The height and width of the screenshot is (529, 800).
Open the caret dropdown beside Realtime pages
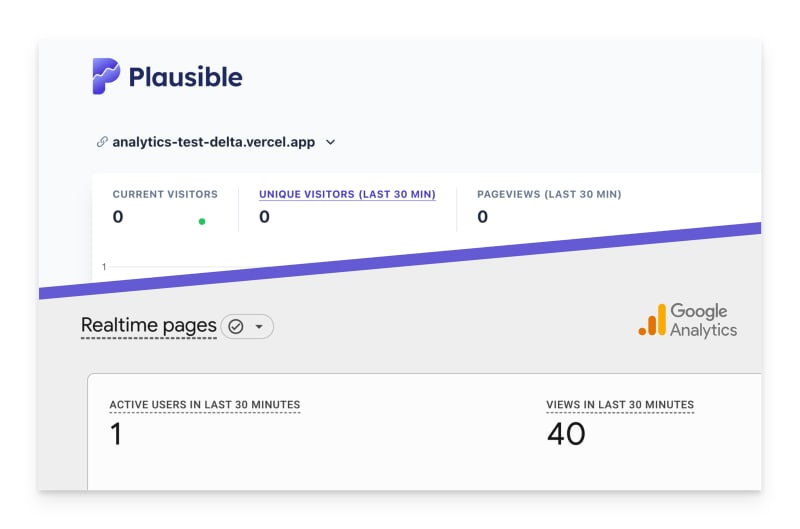(260, 327)
